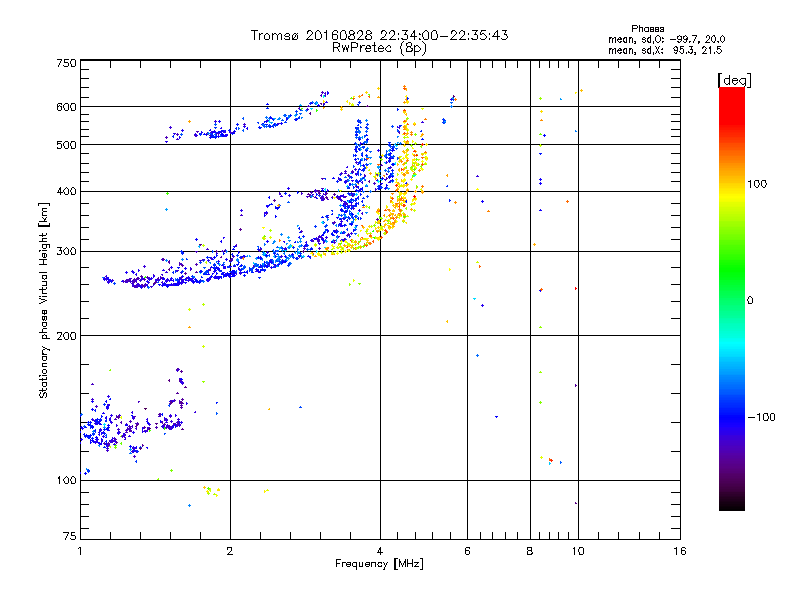Screen dimensions: 800x600
Task: Click the colorbar label '100'
Action: (757, 184)
